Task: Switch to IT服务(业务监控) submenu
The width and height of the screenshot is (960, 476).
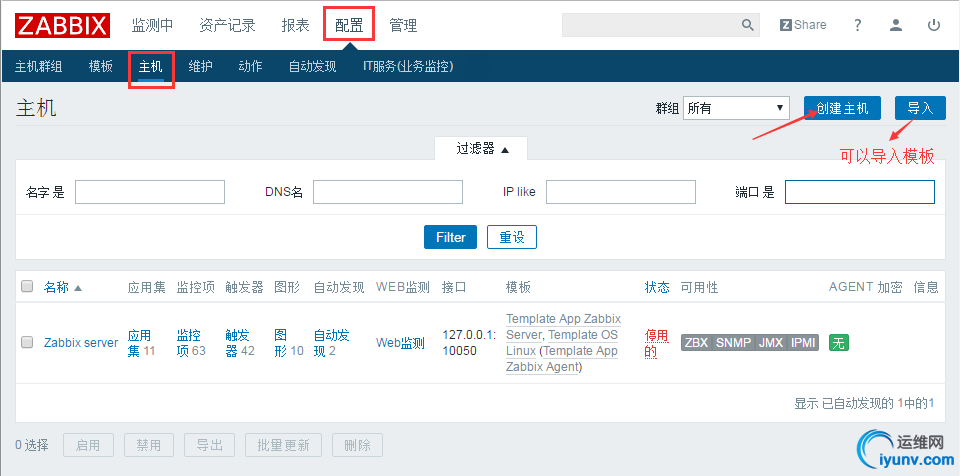Action: [408, 66]
